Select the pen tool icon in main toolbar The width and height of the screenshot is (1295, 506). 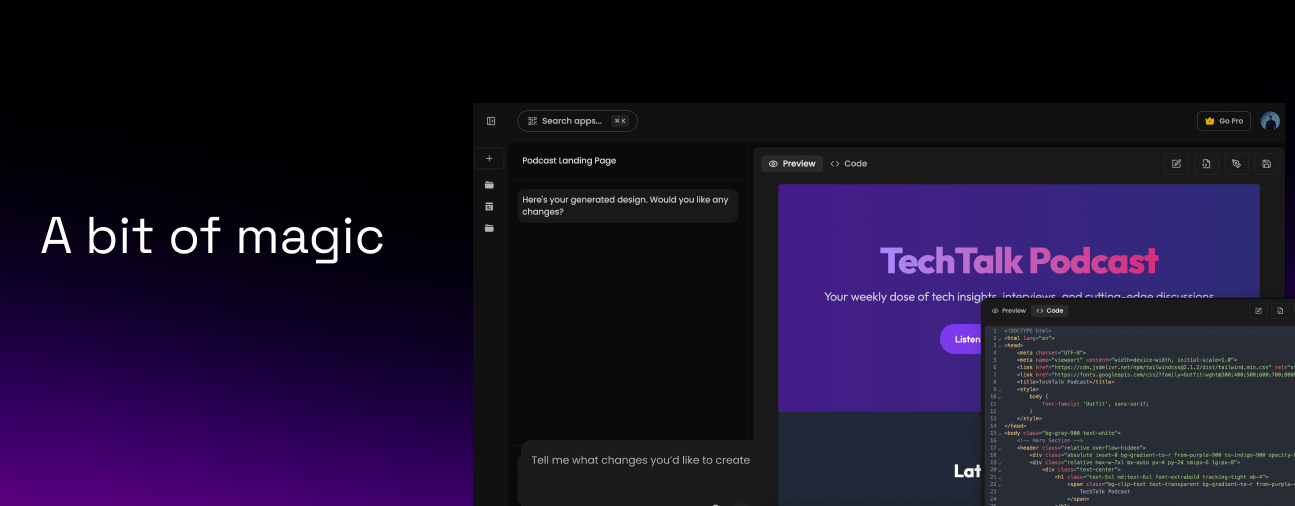tap(1236, 164)
